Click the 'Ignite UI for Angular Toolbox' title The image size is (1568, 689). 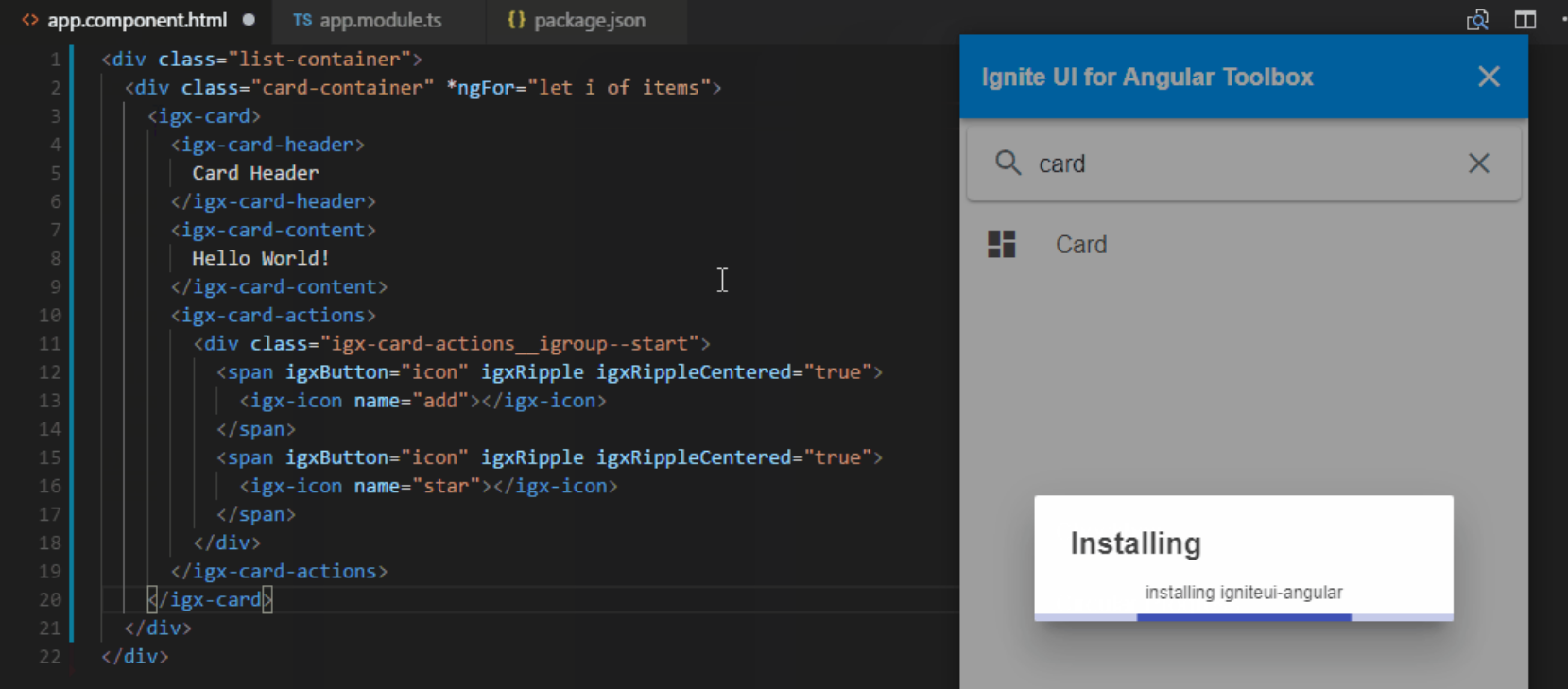click(x=1147, y=77)
